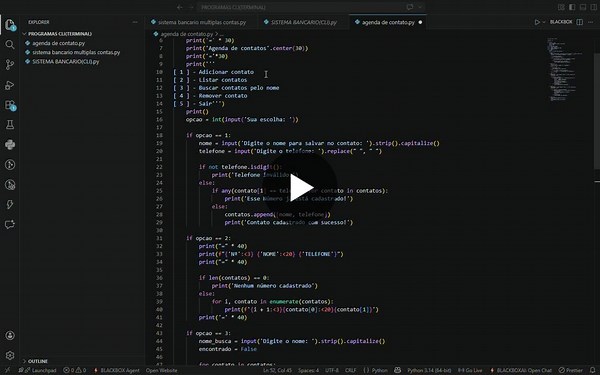
Task: Click the command center search box
Action: tap(311, 7)
